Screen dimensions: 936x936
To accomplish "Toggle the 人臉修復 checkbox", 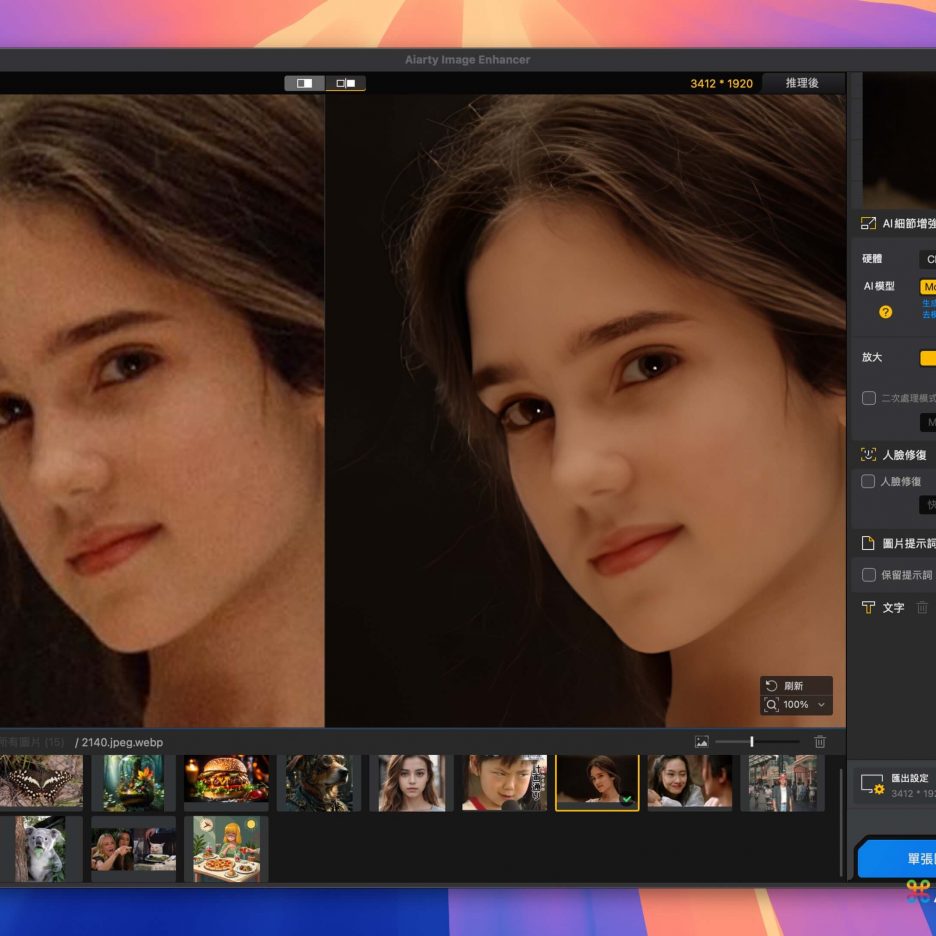I will tap(868, 481).
